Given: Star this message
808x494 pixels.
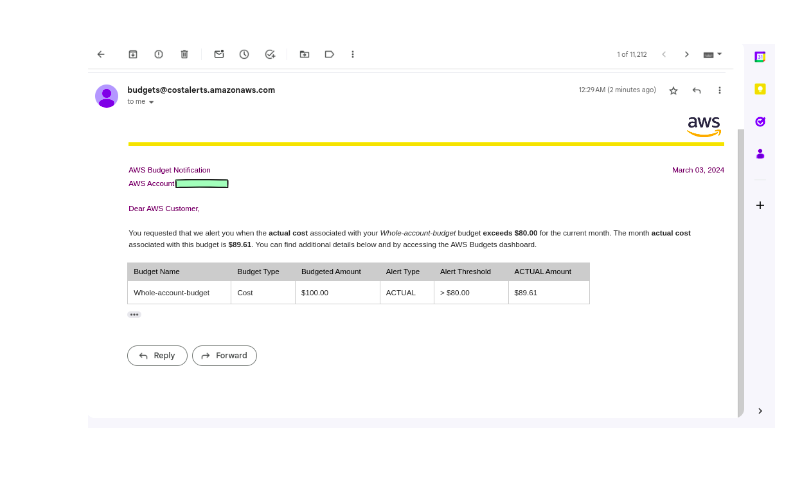Looking at the screenshot, I should [673, 90].
